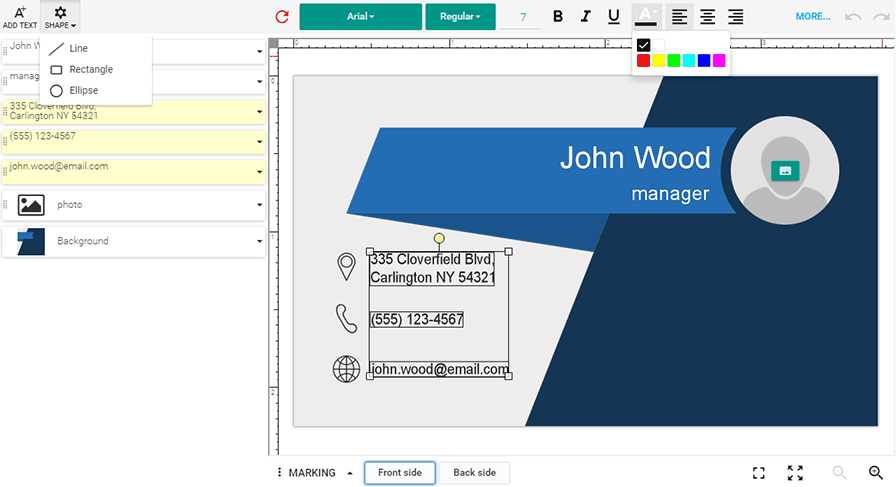Select the blue color swatch

tap(704, 61)
